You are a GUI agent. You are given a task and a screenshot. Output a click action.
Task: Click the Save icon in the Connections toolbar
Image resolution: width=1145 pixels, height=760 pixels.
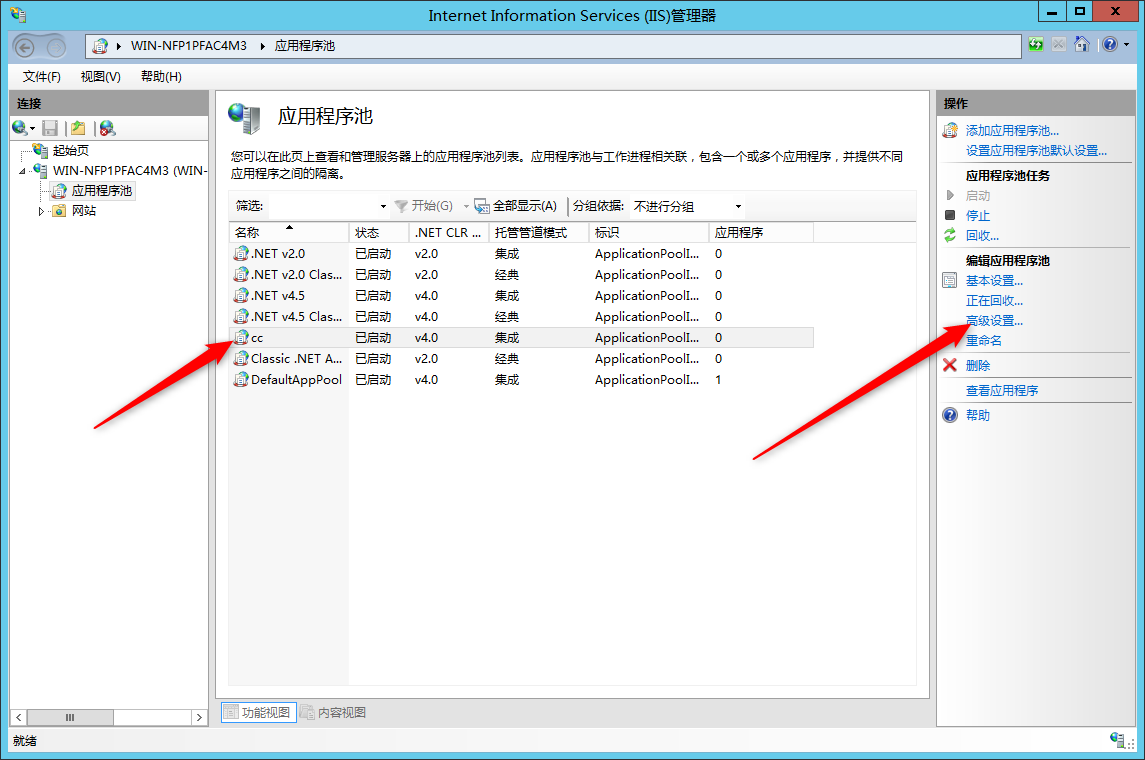point(50,128)
